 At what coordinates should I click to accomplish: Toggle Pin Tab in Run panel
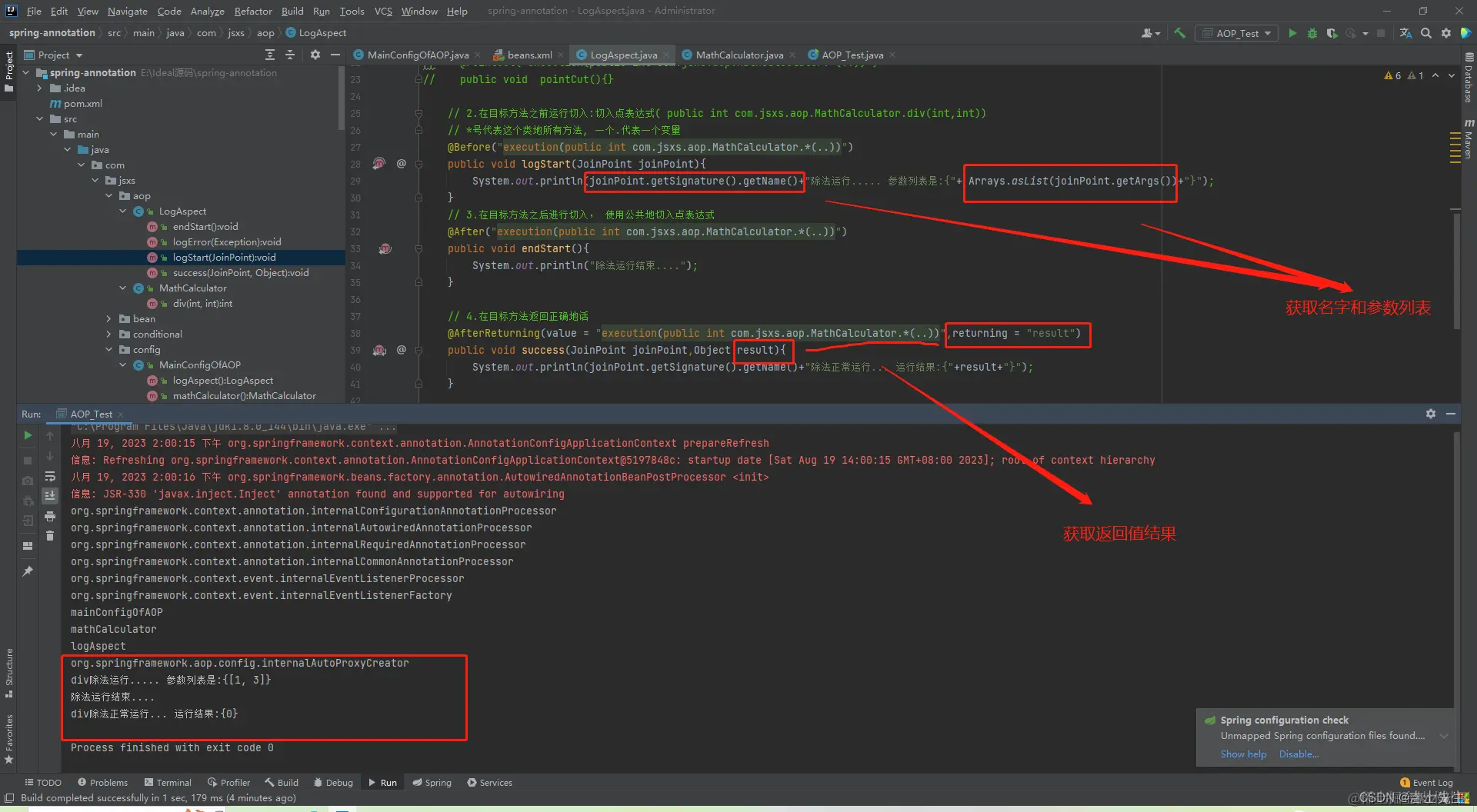28,571
